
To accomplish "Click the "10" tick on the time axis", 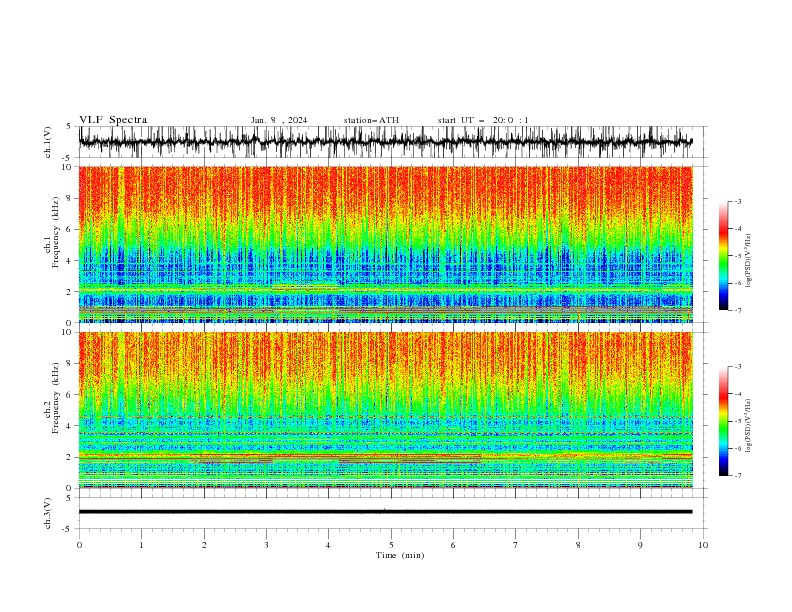I will (703, 545).
